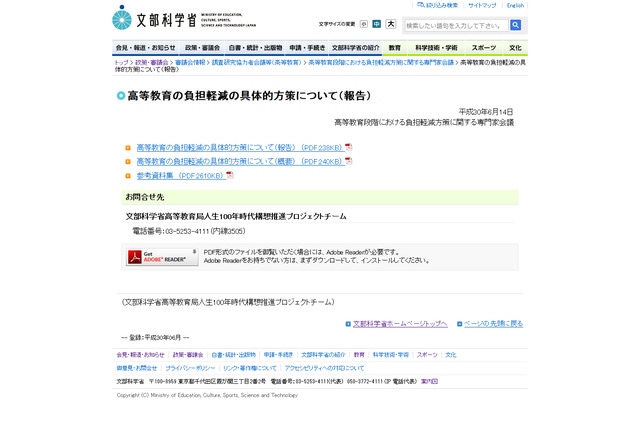Open the 文化 menu tab
The image size is (640, 426).
coord(515,48)
